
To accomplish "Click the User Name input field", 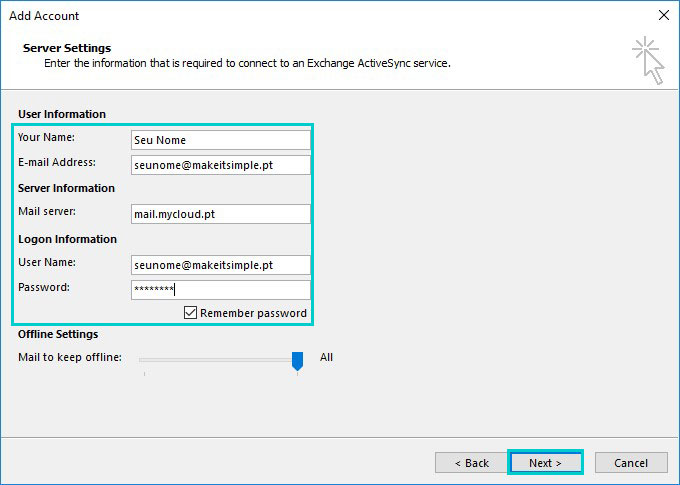I will (x=221, y=265).
